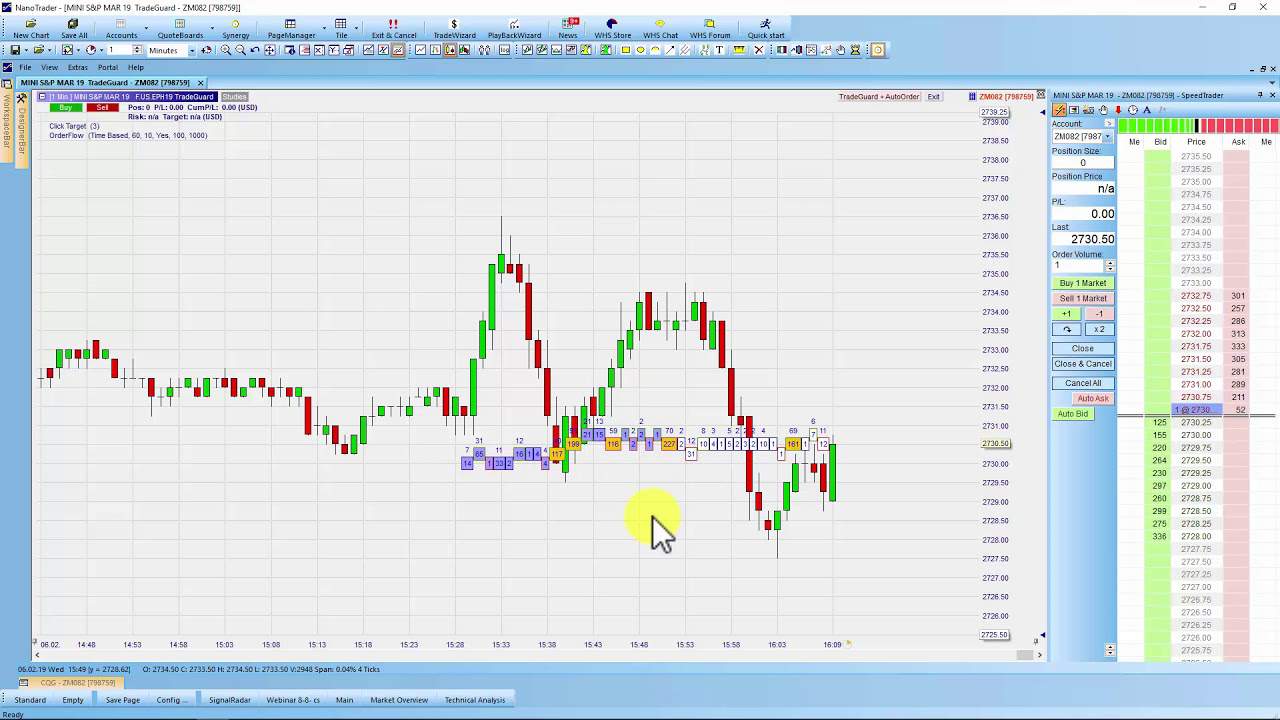Image resolution: width=1280 pixels, height=720 pixels.
Task: Click the timeframe value spinner arrows
Action: [x=138, y=50]
